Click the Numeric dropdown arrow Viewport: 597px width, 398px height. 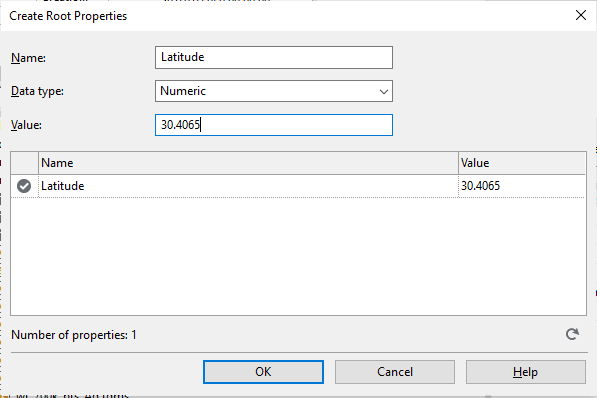(383, 91)
